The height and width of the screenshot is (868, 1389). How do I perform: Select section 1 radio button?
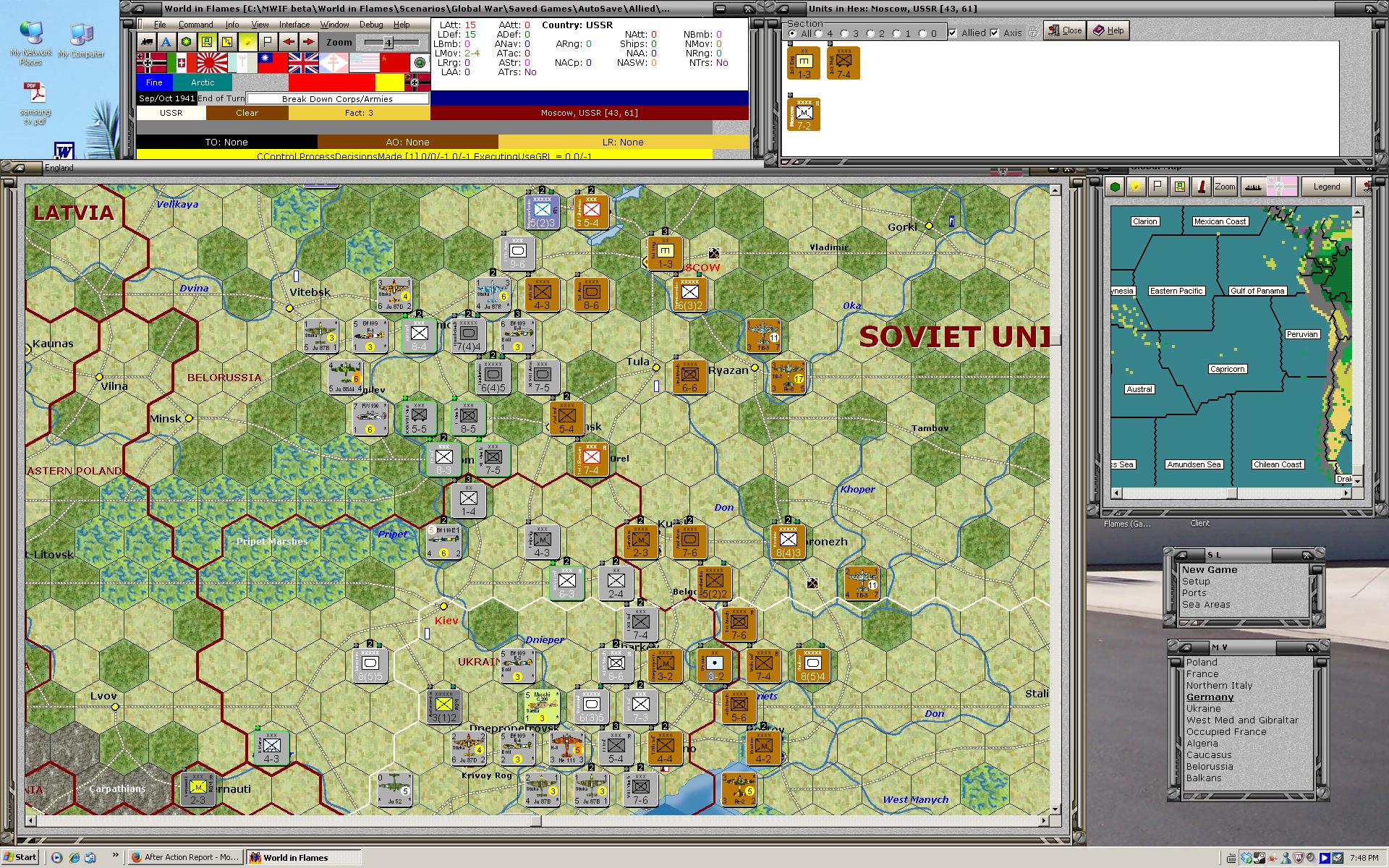click(897, 33)
